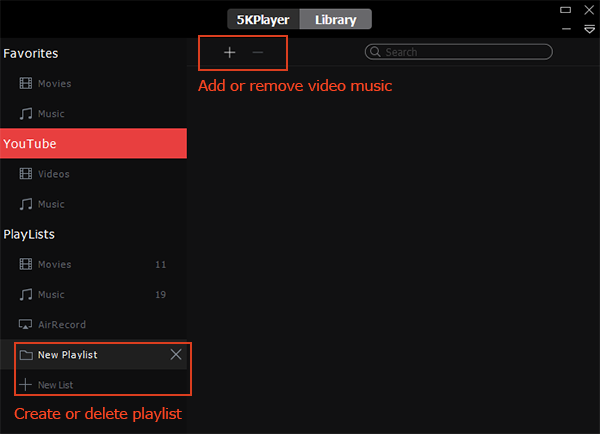Click the film icon beside PlayLists Movies

[x=26, y=264]
